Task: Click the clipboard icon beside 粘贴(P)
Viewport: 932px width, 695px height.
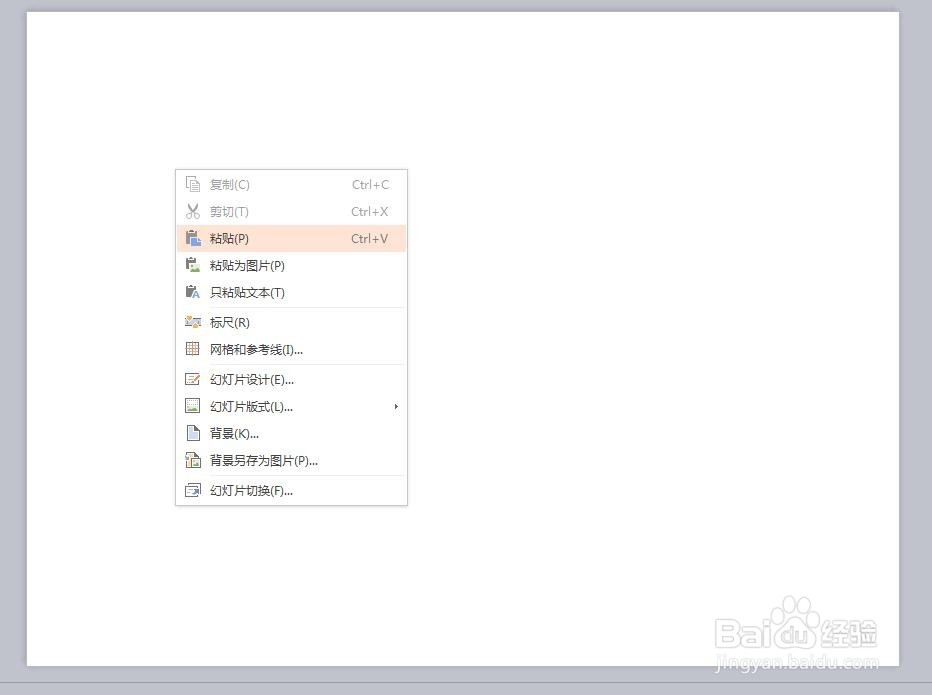Action: pos(193,238)
